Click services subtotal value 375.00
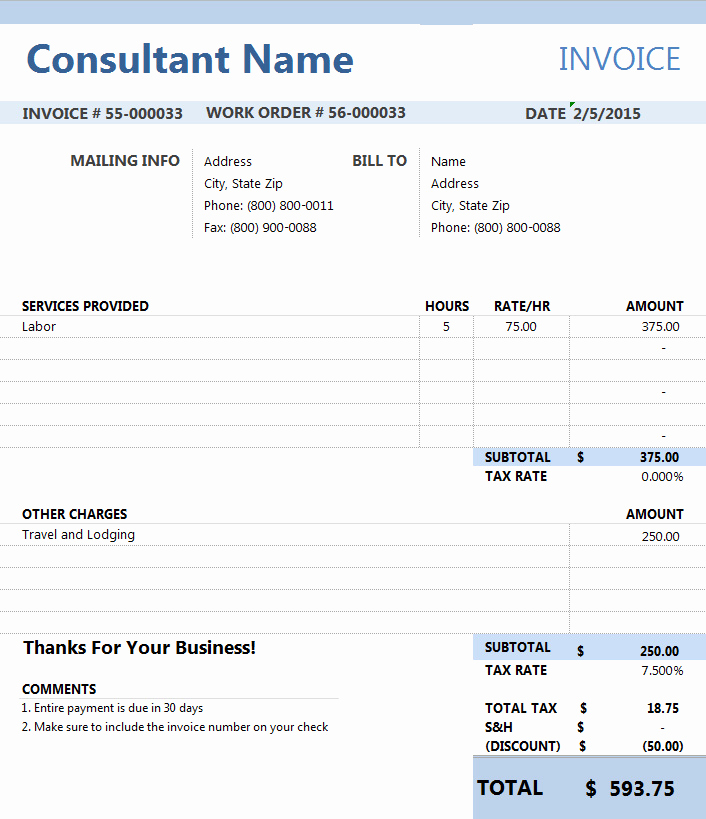706x819 pixels. click(x=660, y=457)
